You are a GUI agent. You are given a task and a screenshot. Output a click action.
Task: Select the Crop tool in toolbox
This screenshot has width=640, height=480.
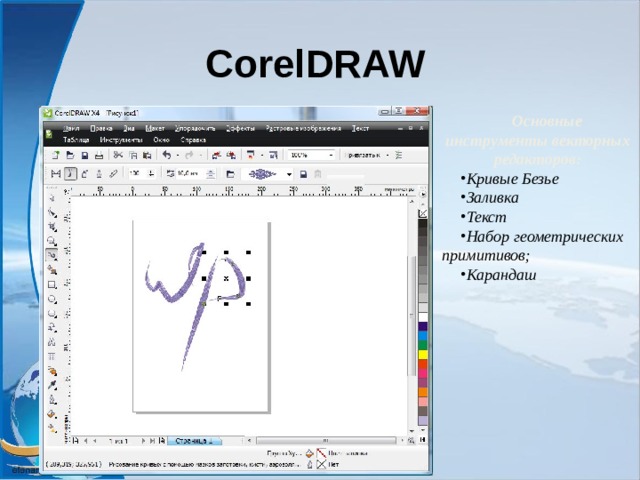[x=52, y=227]
